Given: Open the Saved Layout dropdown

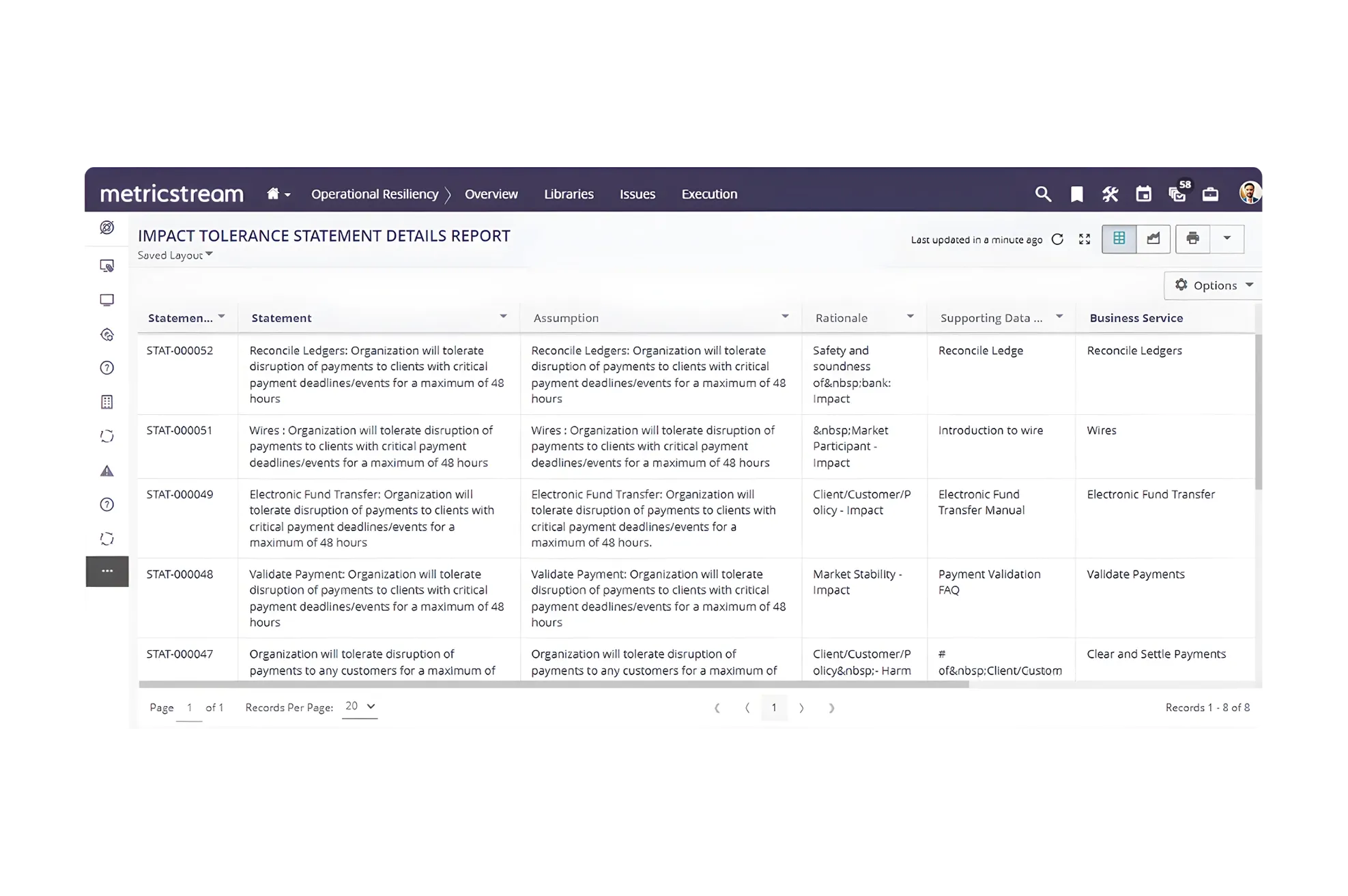Looking at the screenshot, I should pos(175,255).
